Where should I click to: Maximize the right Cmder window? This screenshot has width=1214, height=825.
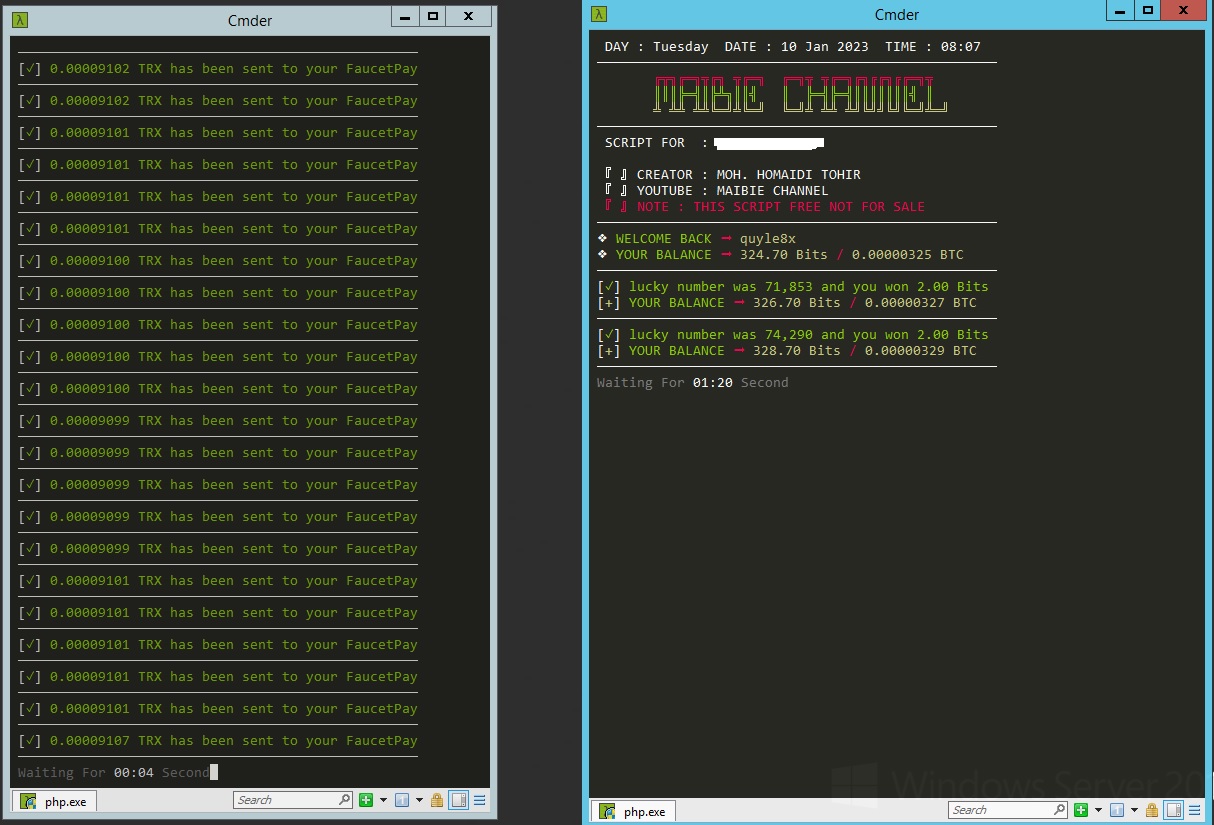pos(1148,10)
